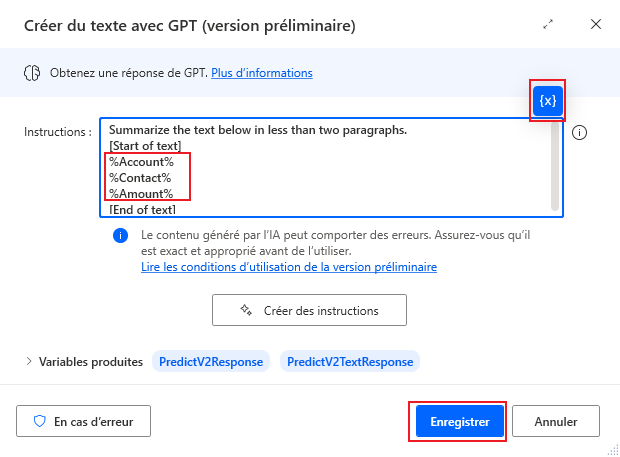Close the GPT dialog with X
Screen dimensions: 620x457
595,24
